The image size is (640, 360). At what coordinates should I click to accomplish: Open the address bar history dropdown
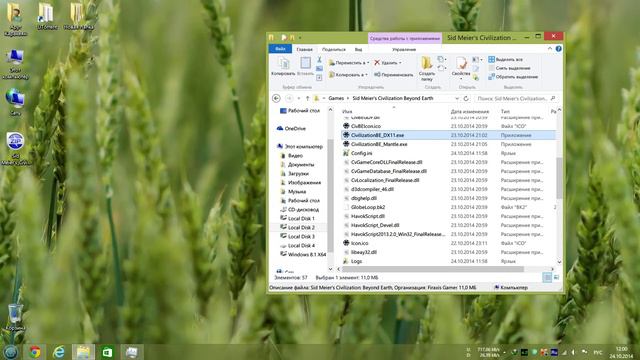click(x=457, y=98)
